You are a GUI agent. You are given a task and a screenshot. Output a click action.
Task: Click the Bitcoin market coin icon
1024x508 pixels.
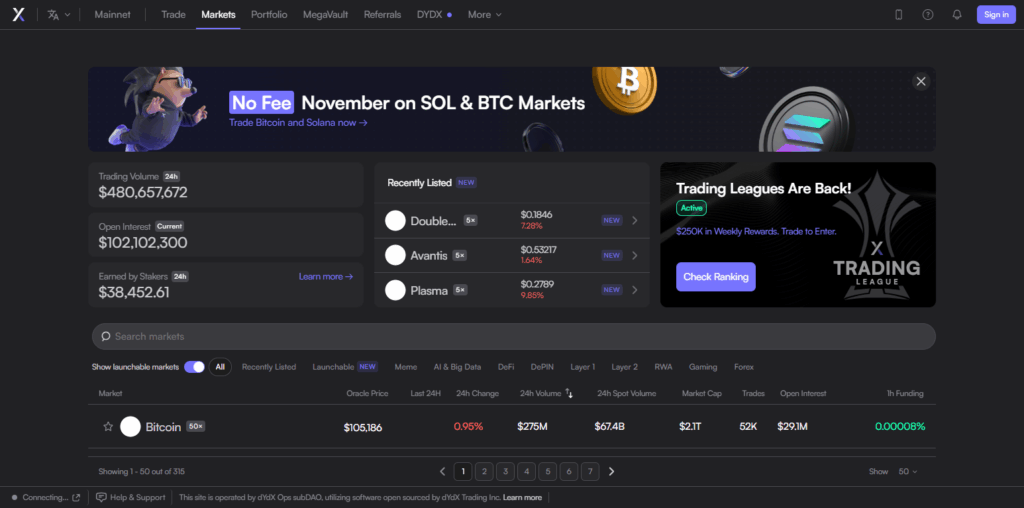click(x=130, y=427)
